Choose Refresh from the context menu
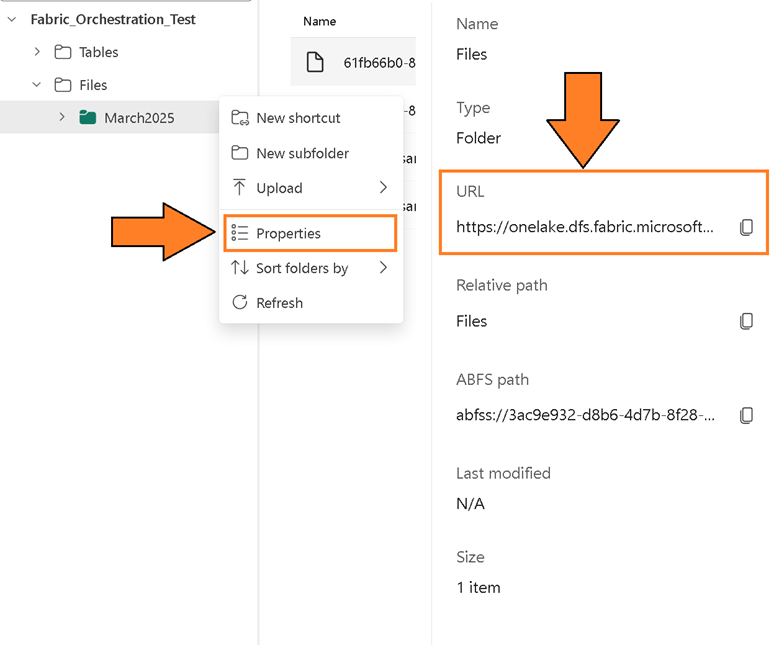The height and width of the screenshot is (645, 774). pos(279,303)
